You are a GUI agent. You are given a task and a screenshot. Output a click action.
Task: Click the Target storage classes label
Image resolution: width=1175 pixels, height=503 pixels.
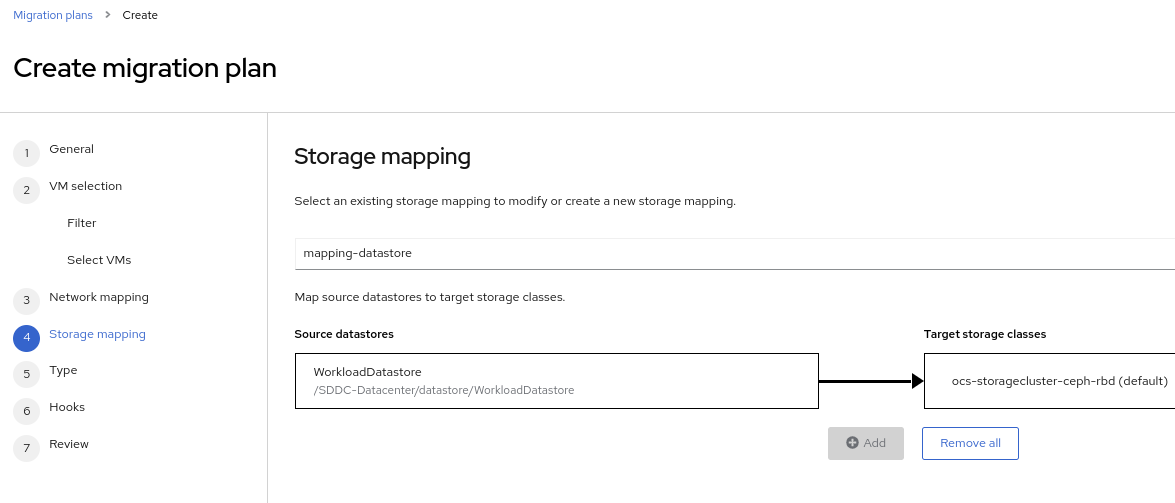985,334
